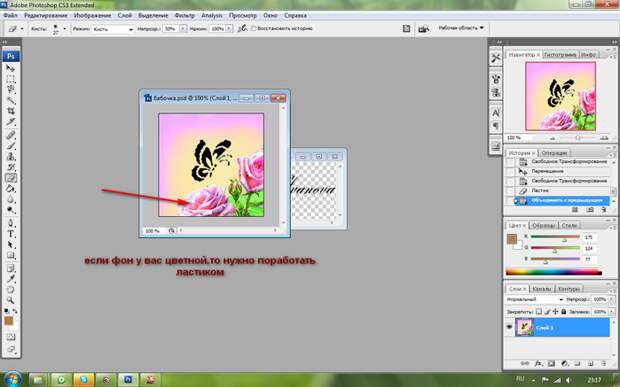Select the Clone Stamp tool
This screenshot has height=387, width=620.
click(x=11, y=157)
